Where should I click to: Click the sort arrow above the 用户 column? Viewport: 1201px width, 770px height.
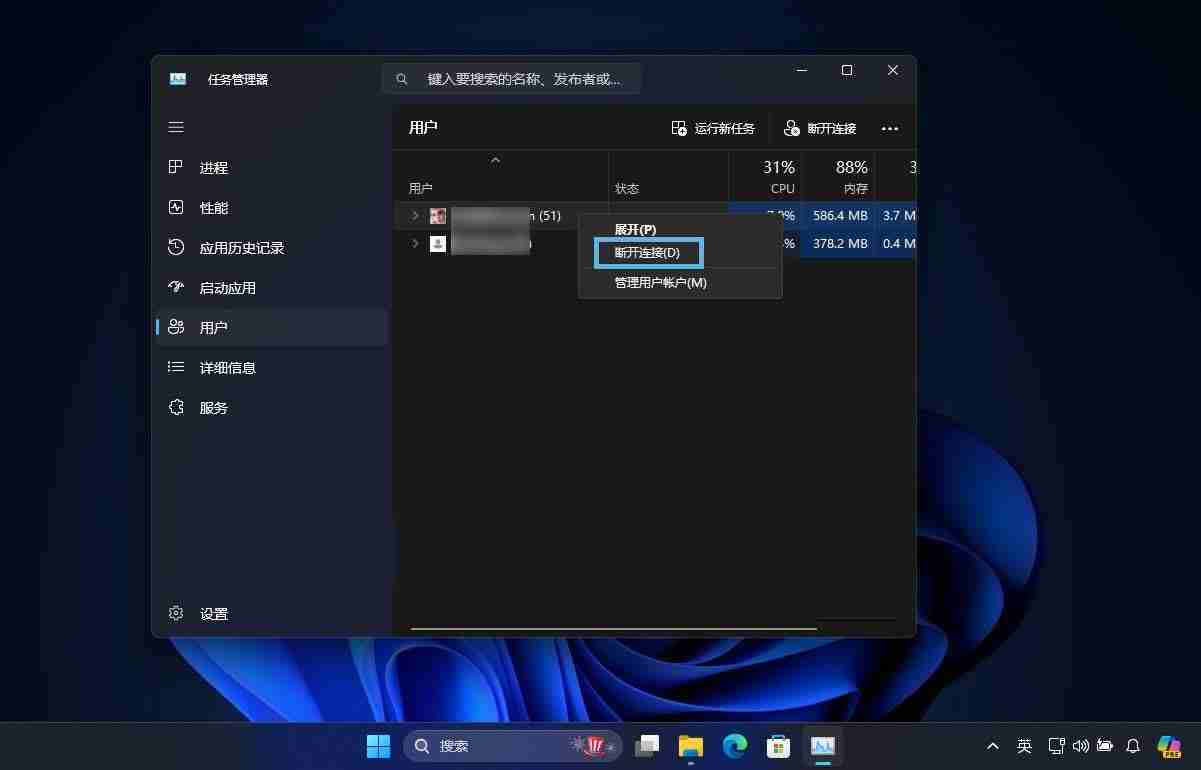pyautogui.click(x=495, y=160)
